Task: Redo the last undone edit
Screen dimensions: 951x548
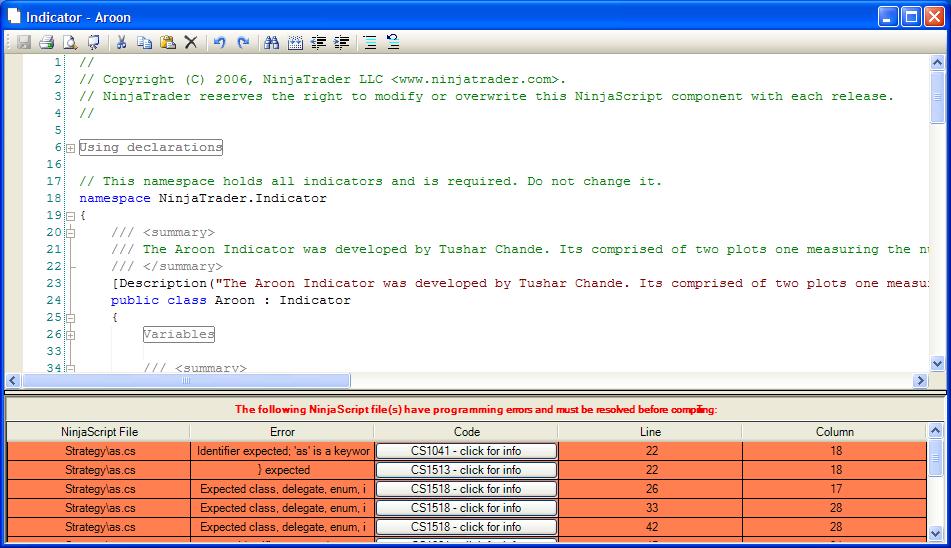Action: 243,42
